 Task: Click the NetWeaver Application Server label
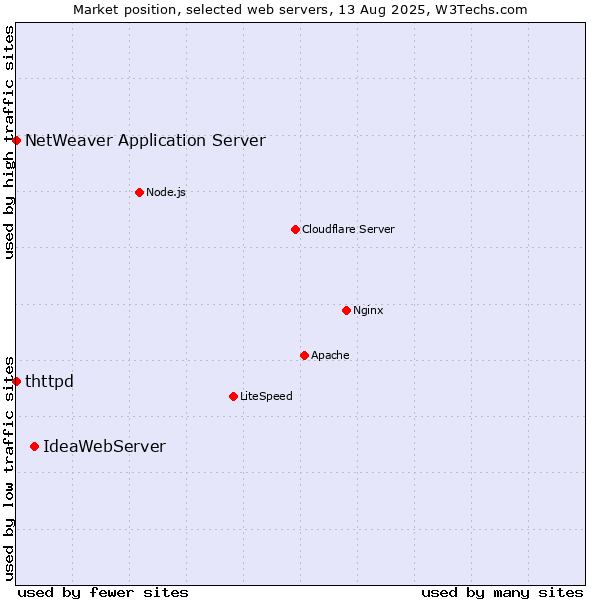tap(145, 140)
